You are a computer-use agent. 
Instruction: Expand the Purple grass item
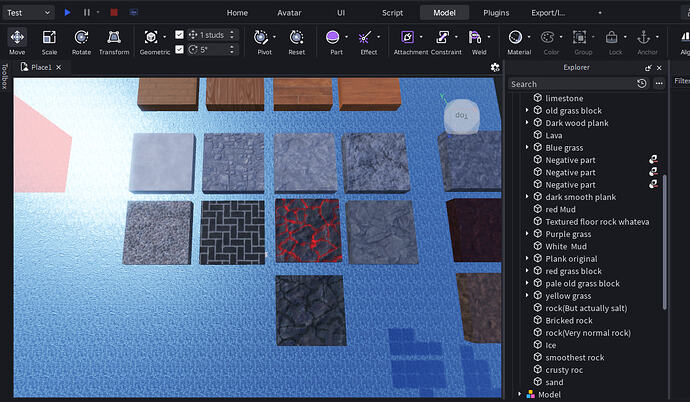527,234
